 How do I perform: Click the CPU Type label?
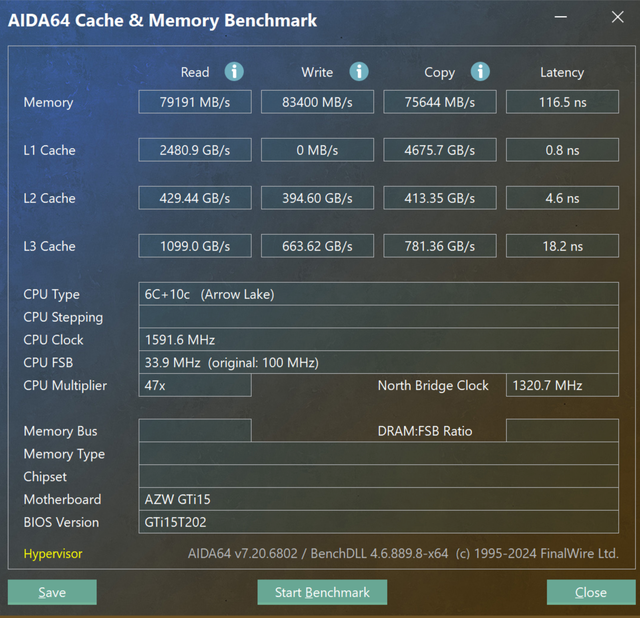[x=51, y=294]
